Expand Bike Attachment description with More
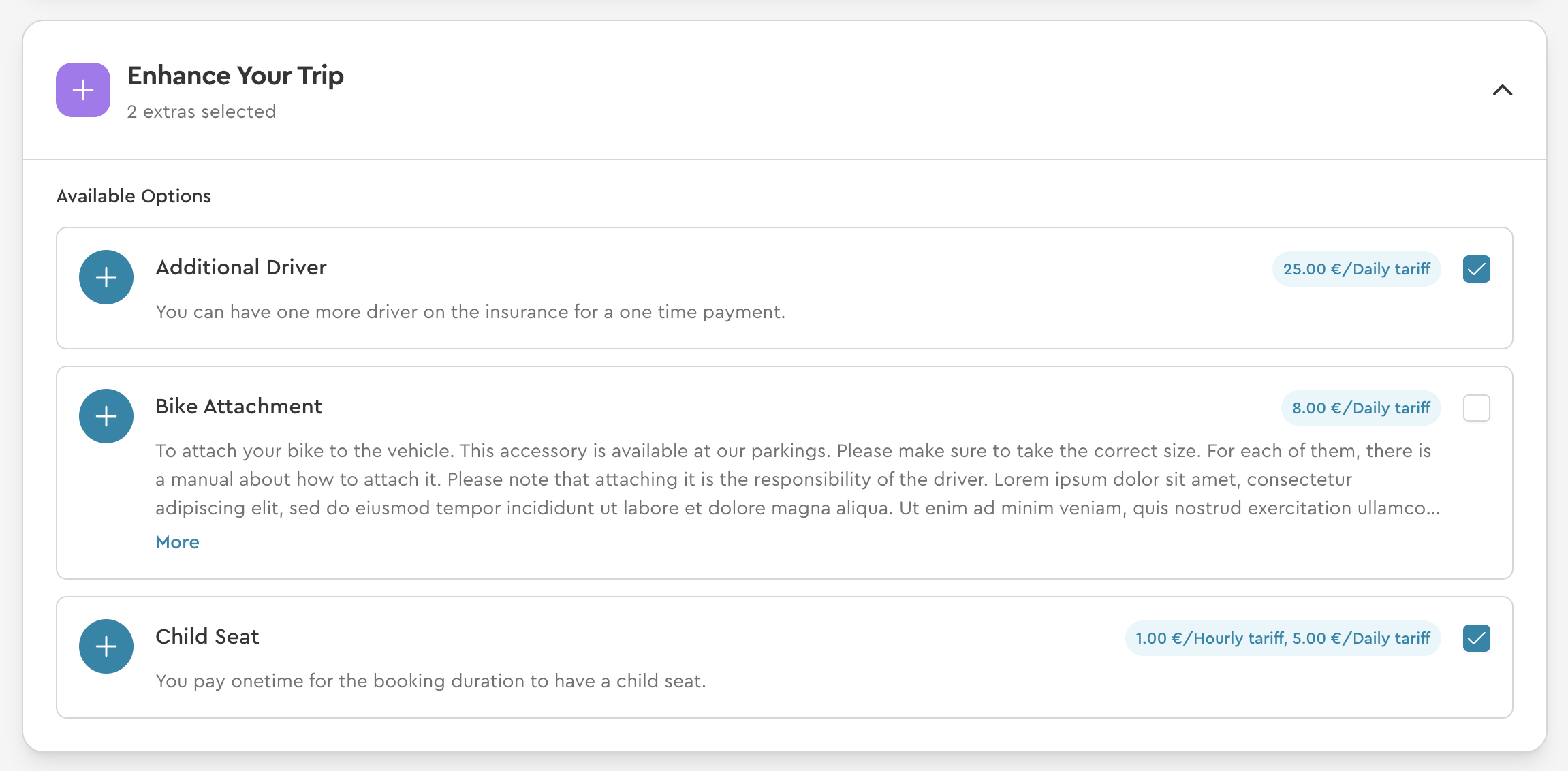This screenshot has height=771, width=1568. pos(177,542)
